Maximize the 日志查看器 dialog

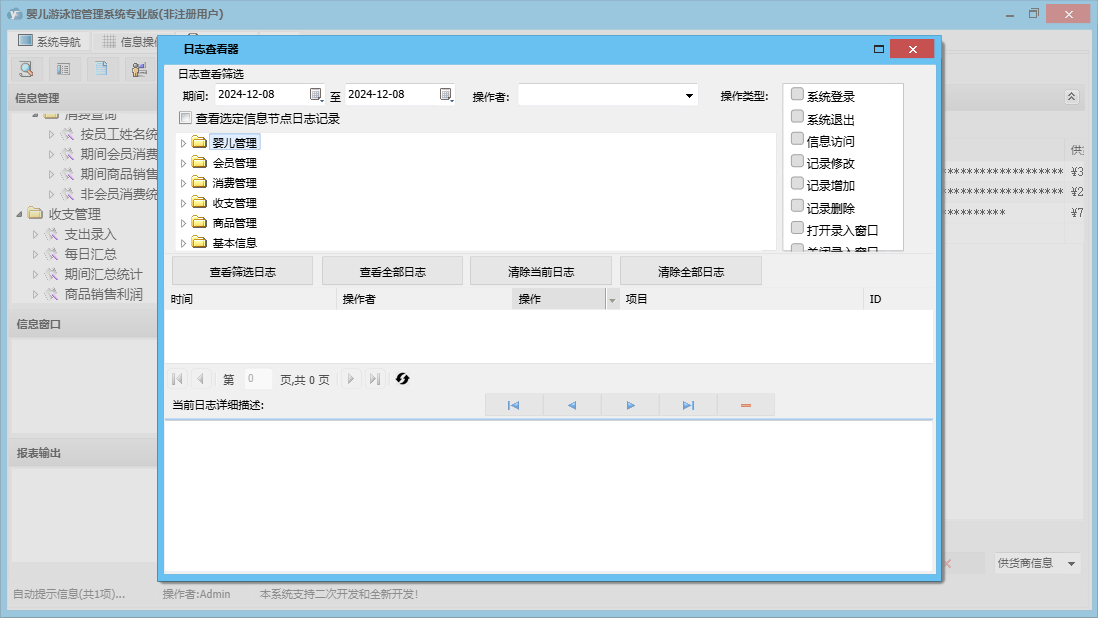[x=879, y=49]
